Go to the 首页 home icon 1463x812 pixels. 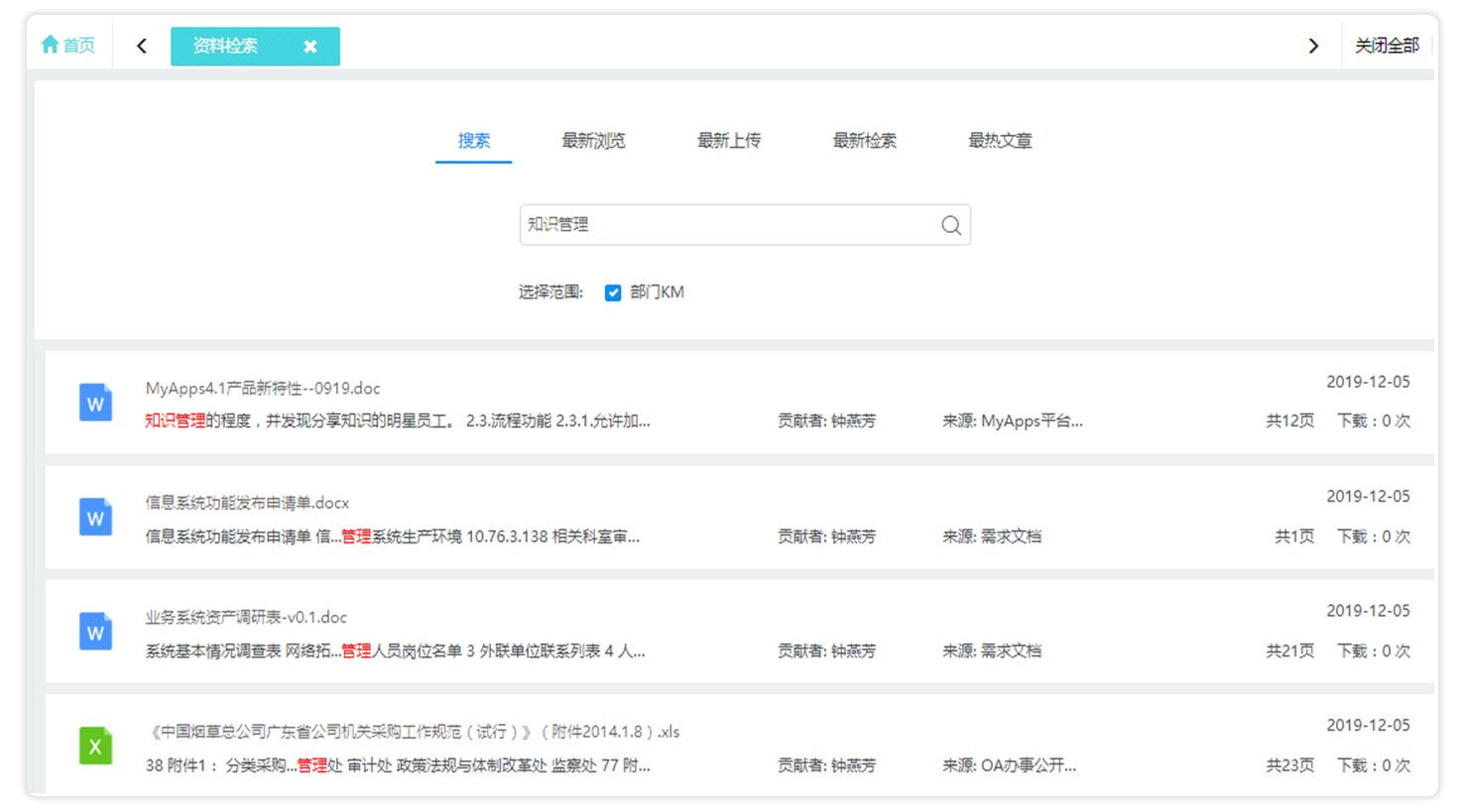pos(51,45)
